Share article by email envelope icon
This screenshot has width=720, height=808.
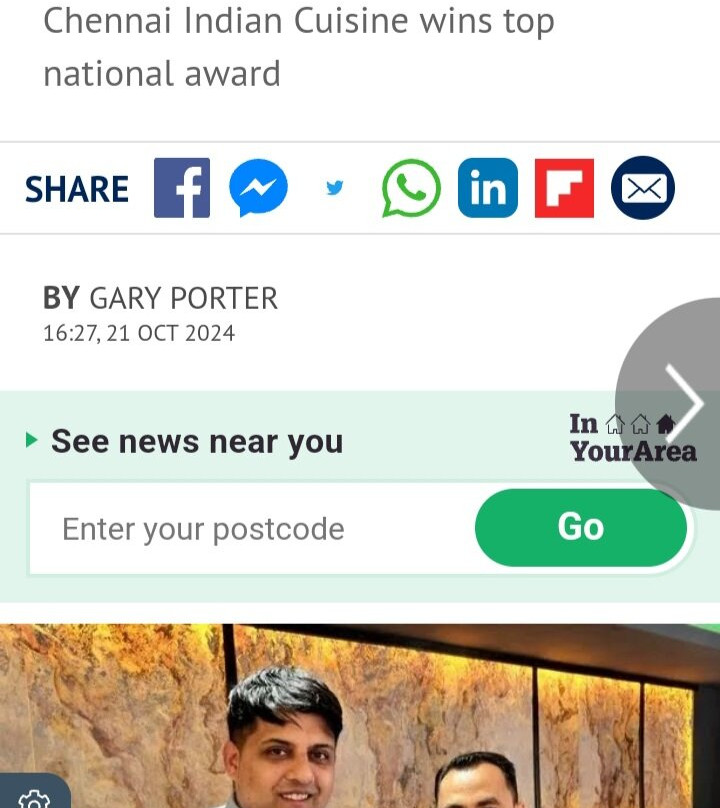click(x=643, y=188)
